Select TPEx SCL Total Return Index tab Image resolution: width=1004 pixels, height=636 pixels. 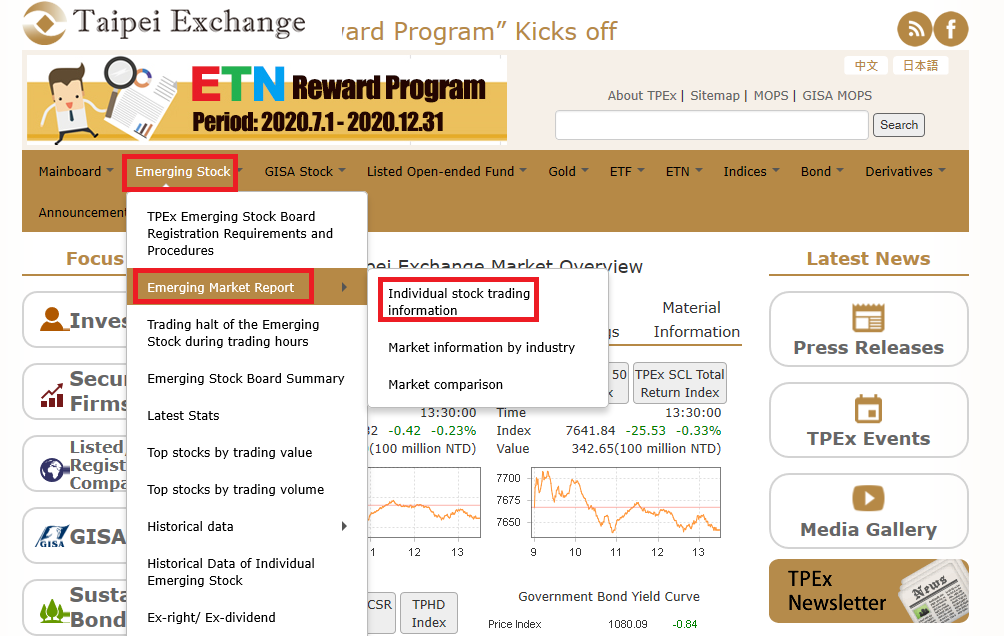click(x=679, y=383)
